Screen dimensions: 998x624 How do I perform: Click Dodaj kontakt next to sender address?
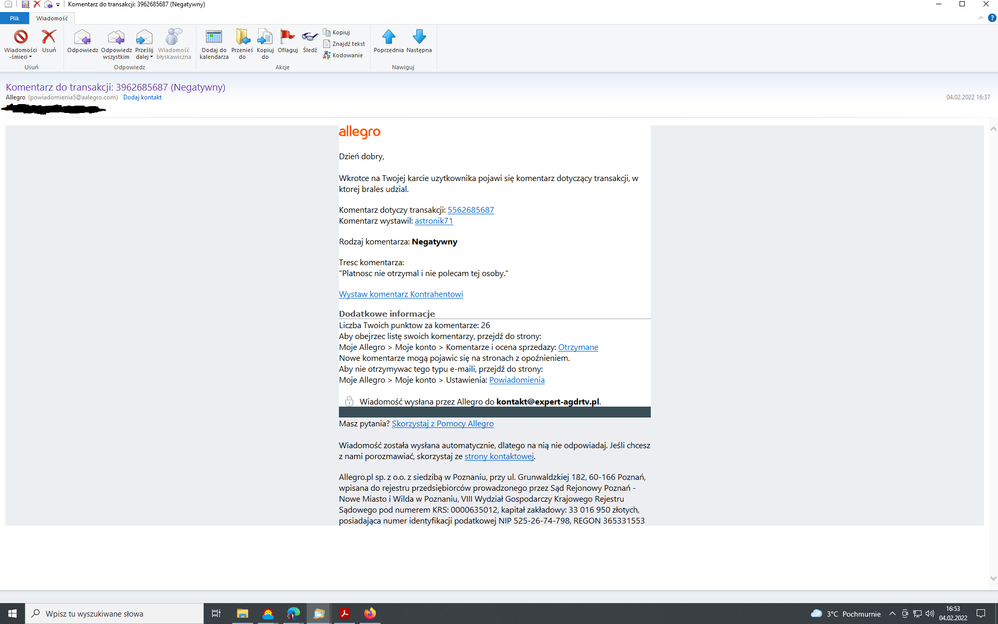tap(141, 97)
